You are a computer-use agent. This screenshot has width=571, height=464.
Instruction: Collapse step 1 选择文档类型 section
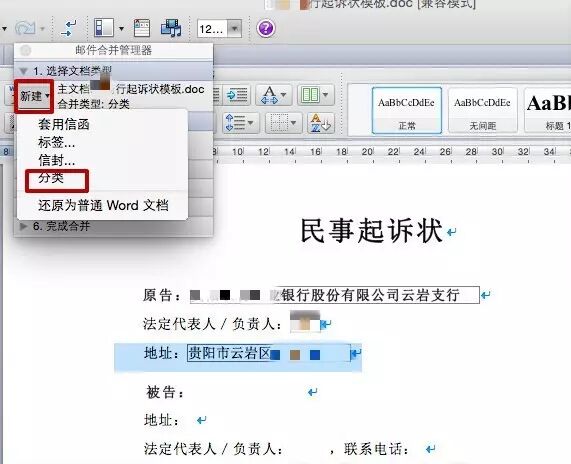click(24, 71)
